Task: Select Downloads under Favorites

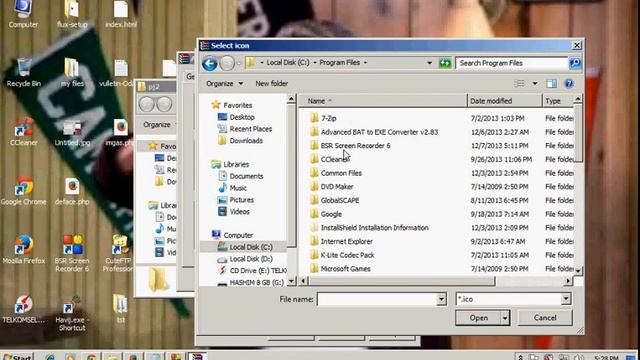Action: tap(246, 141)
